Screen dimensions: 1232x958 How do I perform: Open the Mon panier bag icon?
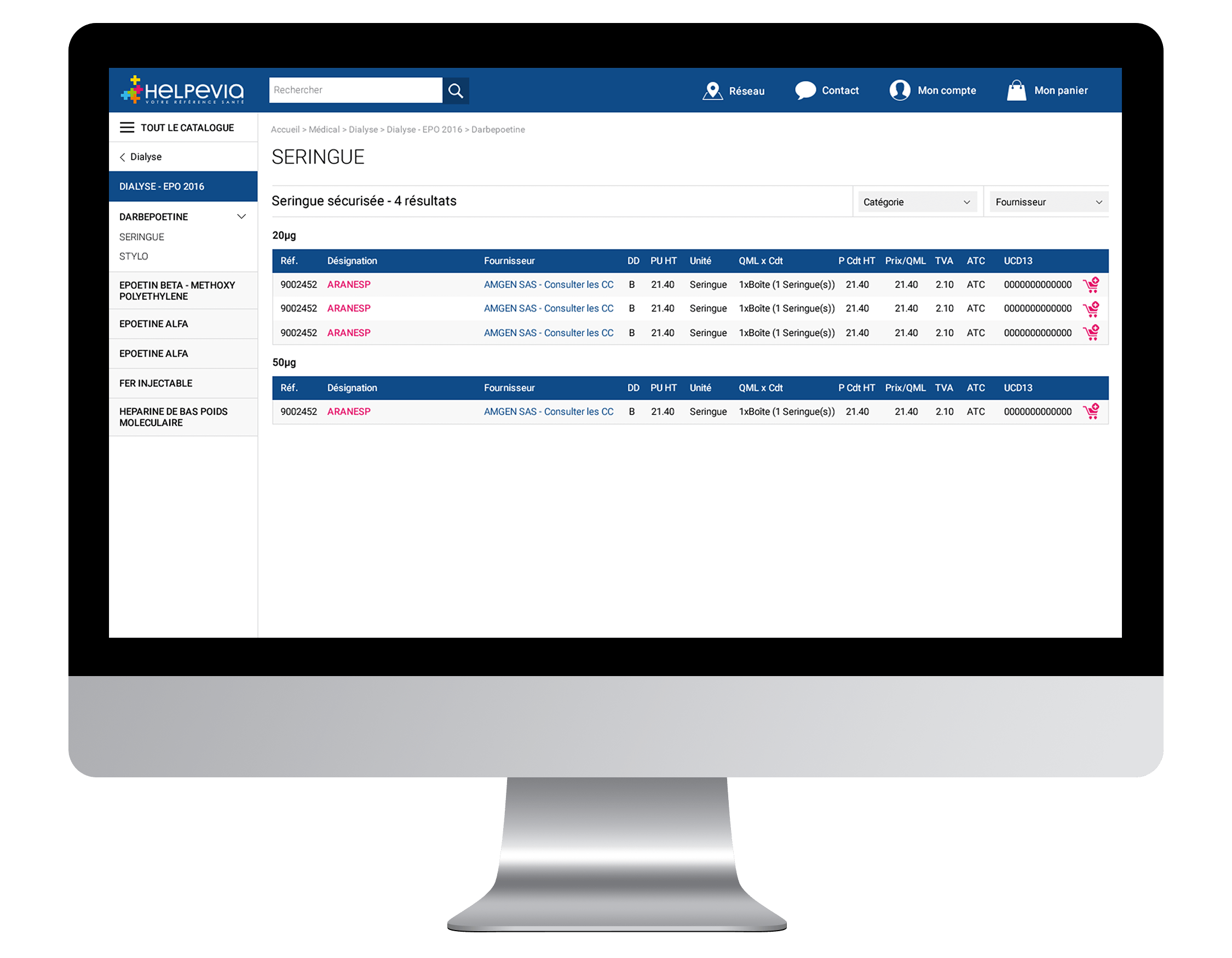[1016, 90]
